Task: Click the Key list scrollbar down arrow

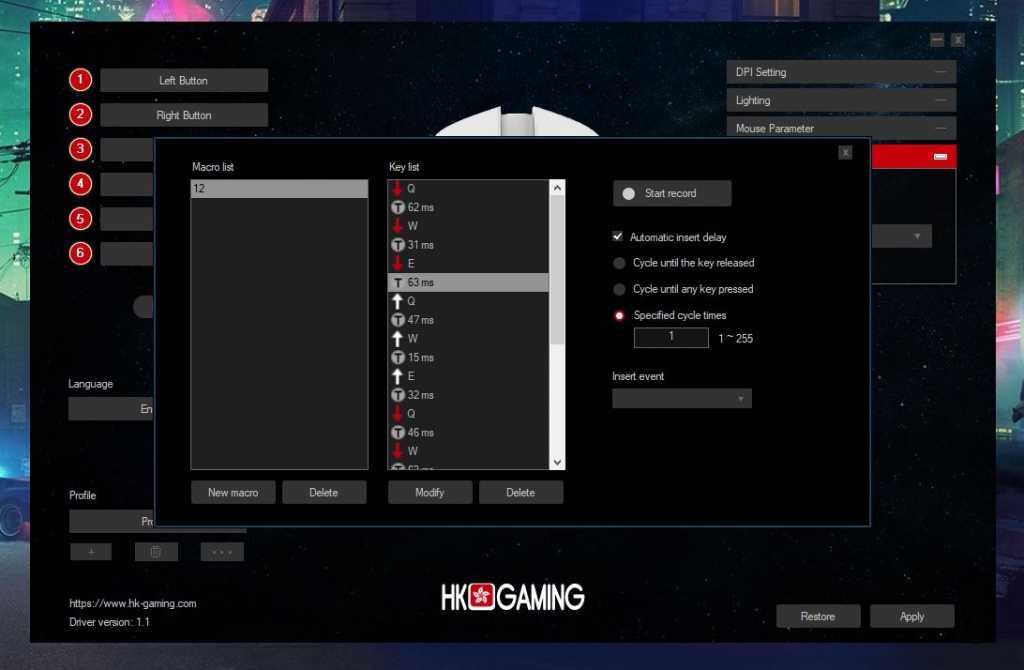Action: pos(558,462)
